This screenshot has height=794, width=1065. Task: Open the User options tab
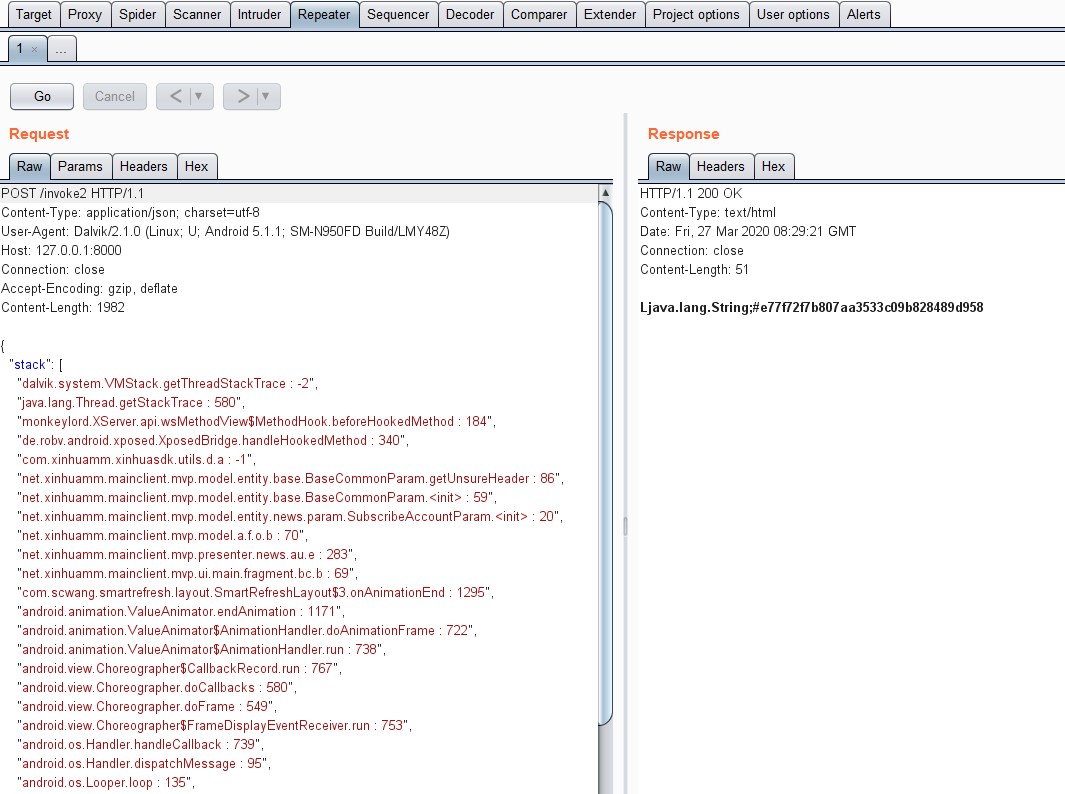[x=793, y=14]
